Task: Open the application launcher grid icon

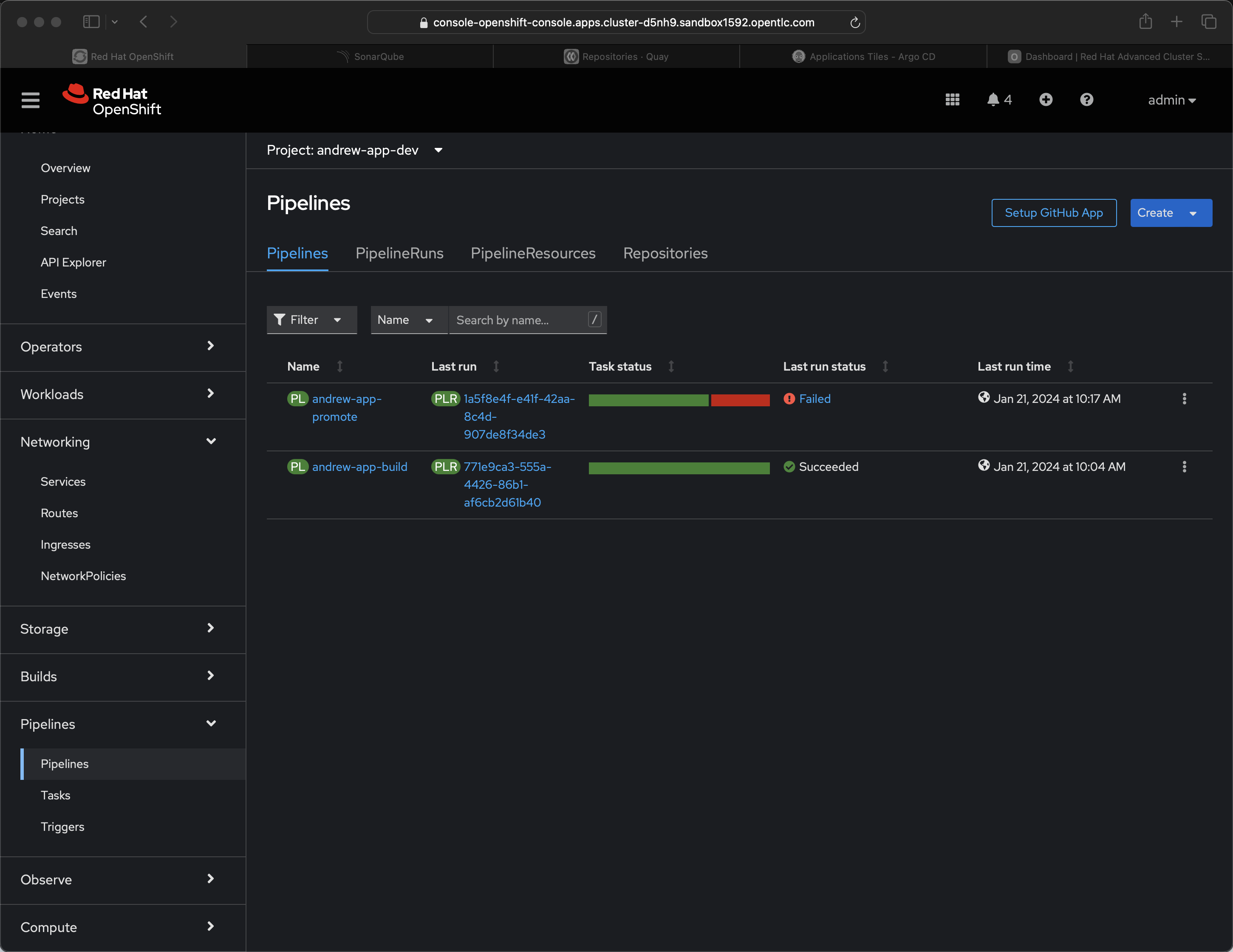Action: [953, 100]
